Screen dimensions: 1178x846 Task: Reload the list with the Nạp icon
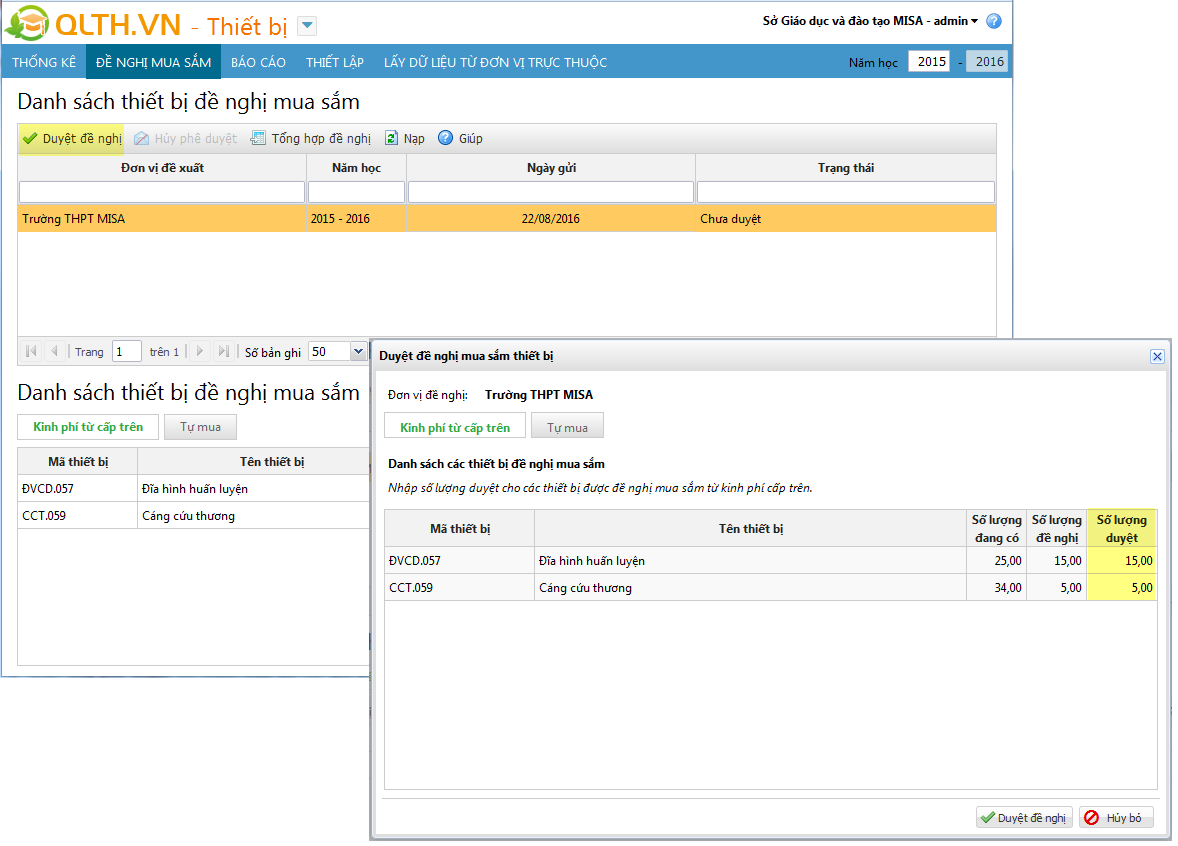(392, 139)
